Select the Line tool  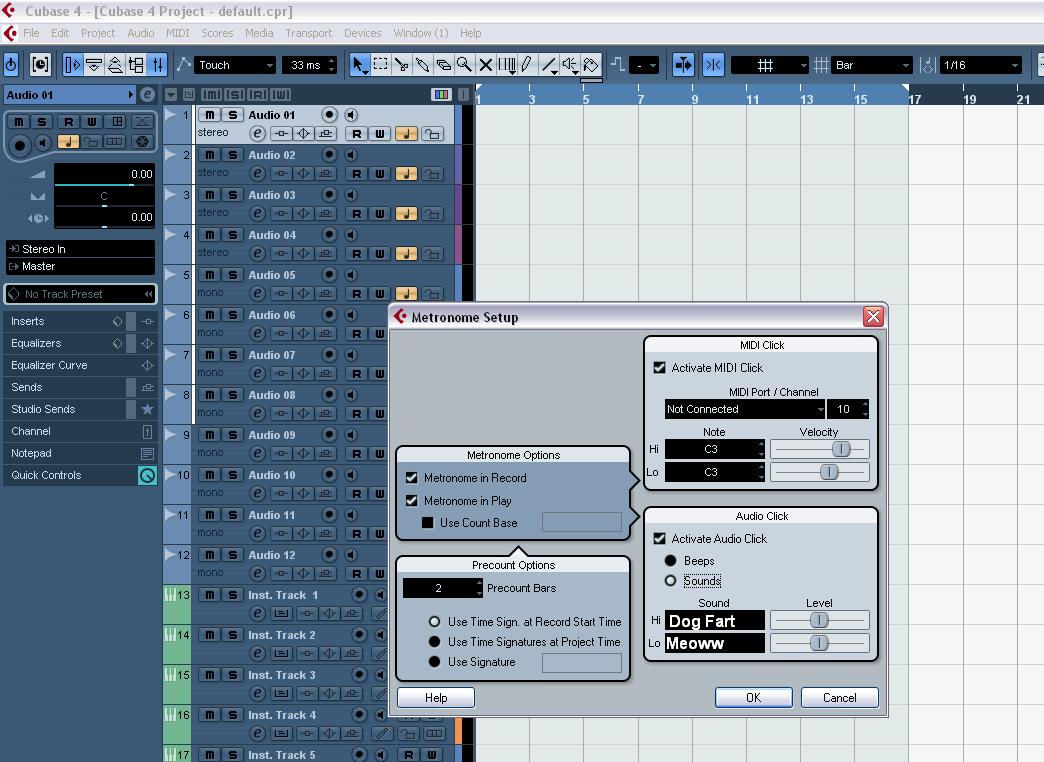(549, 65)
